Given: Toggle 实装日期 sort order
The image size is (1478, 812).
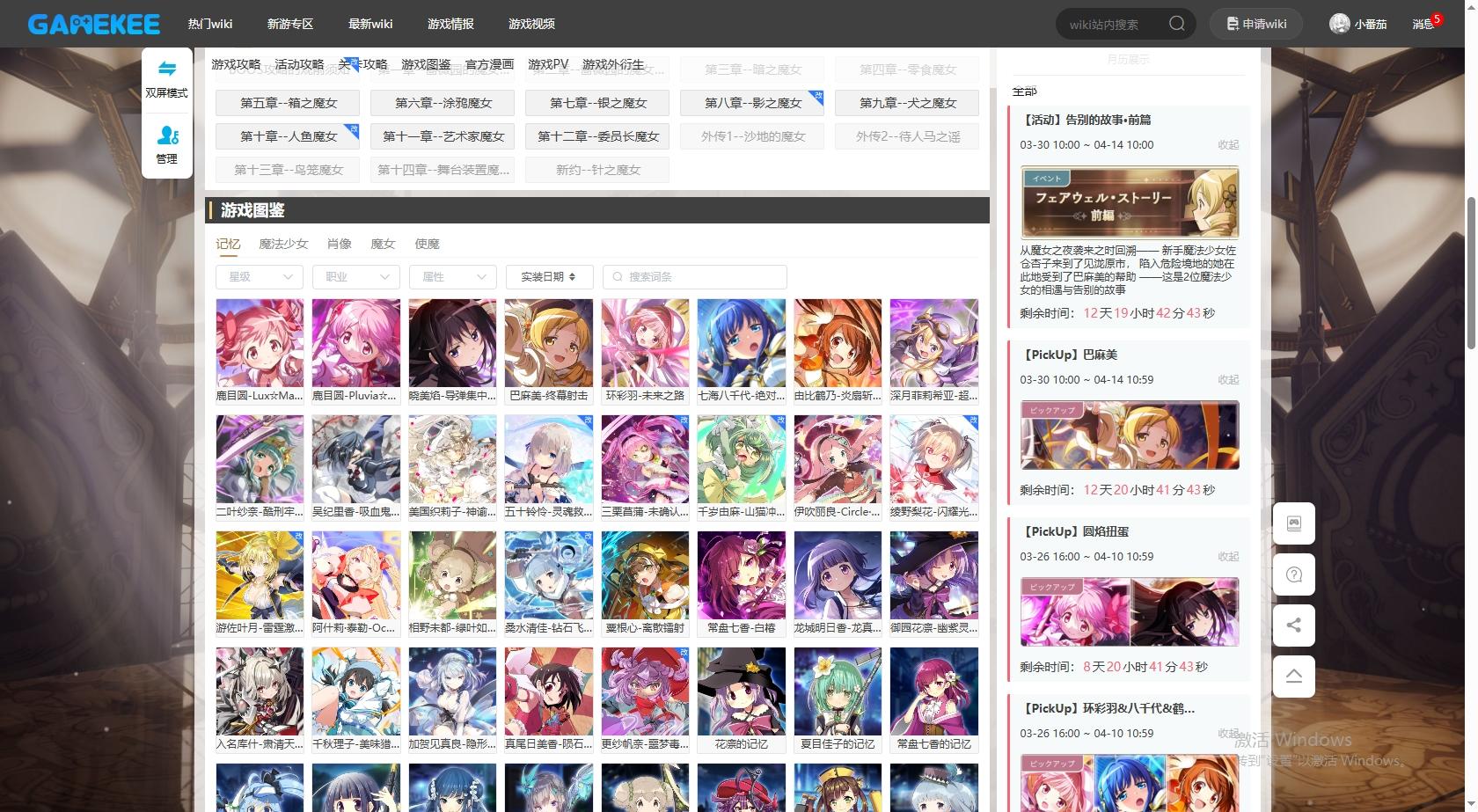Looking at the screenshot, I should click(550, 276).
